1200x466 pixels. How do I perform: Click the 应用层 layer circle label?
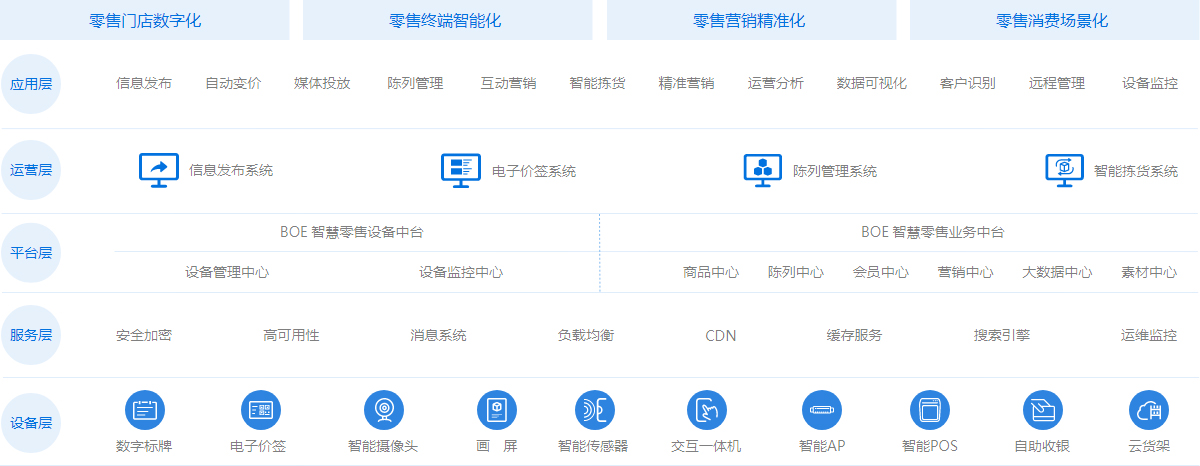point(31,84)
